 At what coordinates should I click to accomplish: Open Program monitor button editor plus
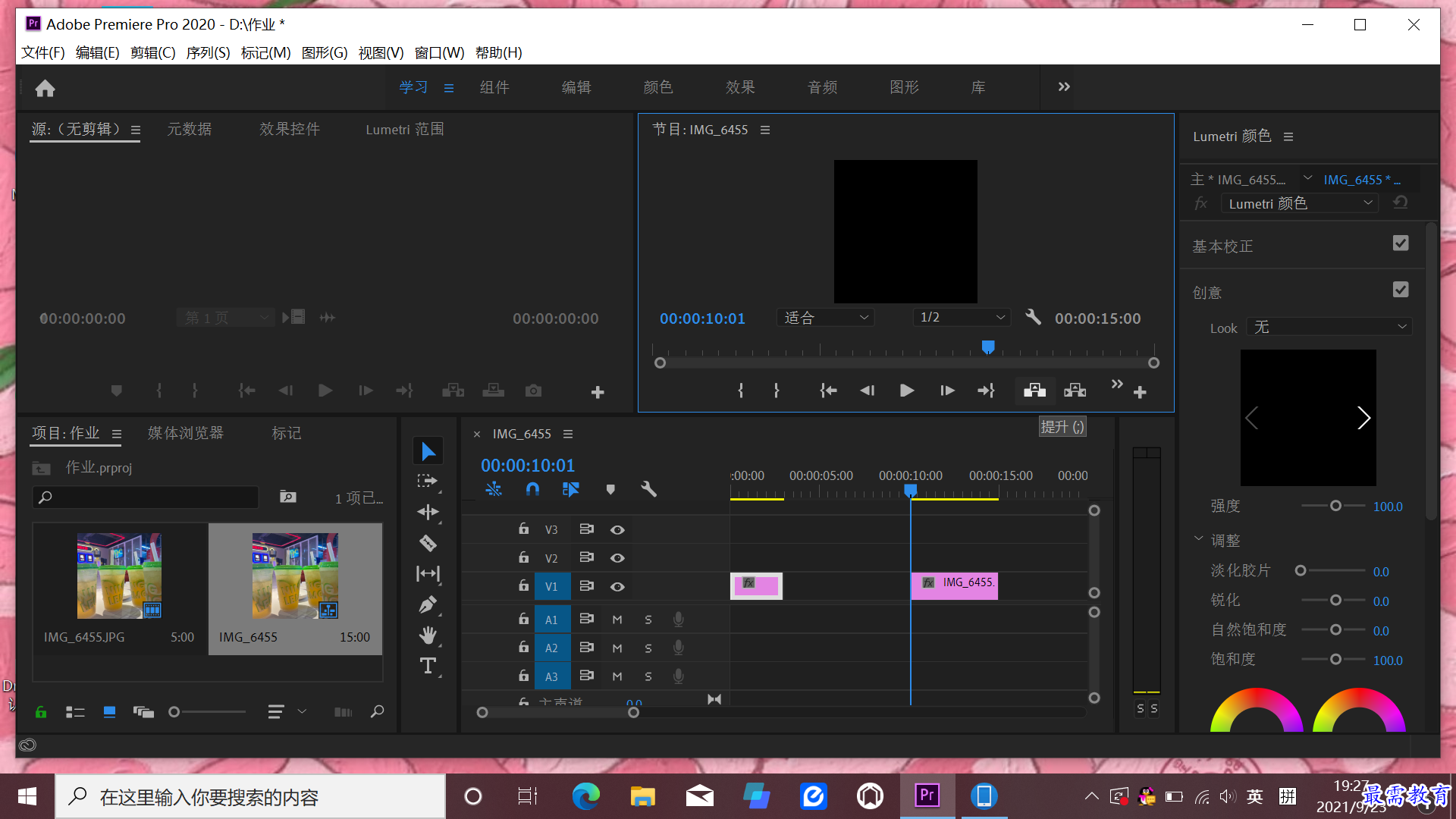coord(1140,392)
